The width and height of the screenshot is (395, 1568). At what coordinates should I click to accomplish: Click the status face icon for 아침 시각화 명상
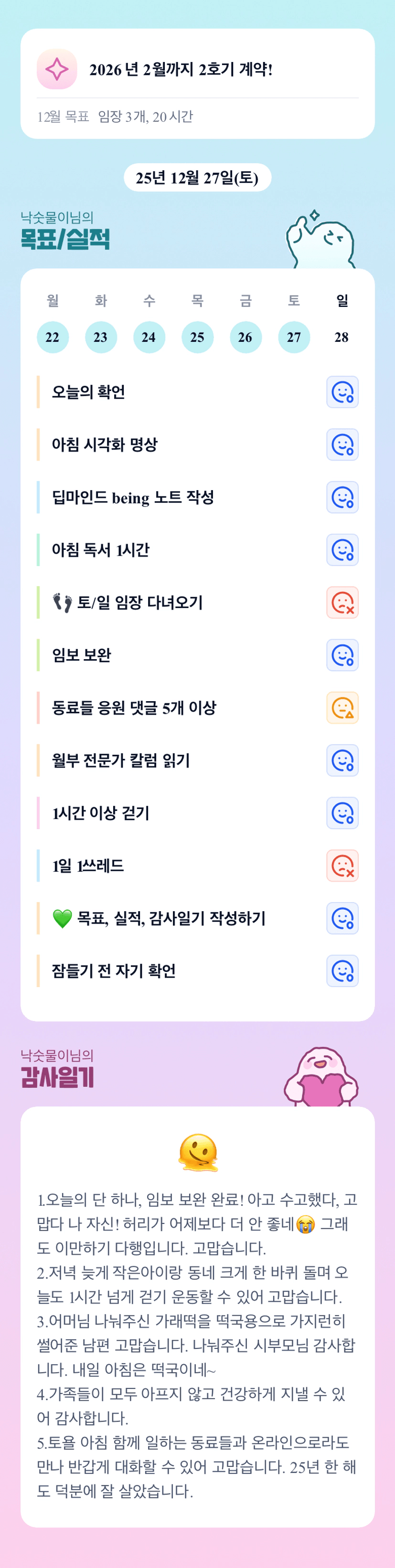(342, 445)
